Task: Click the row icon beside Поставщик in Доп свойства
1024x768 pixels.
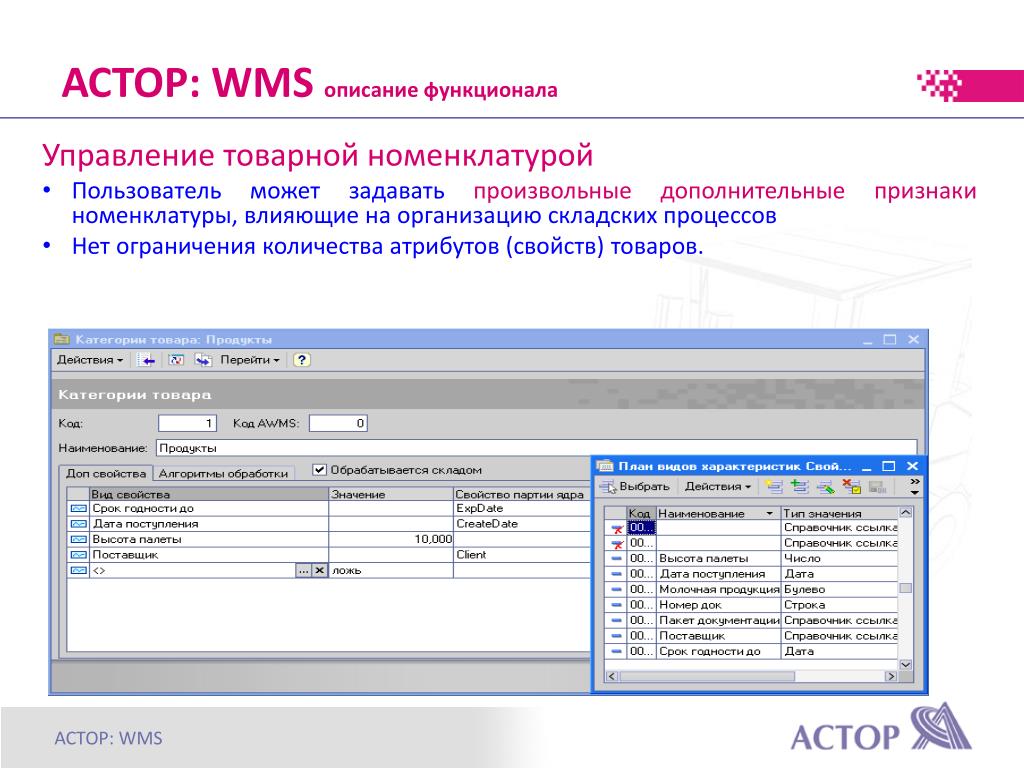Action: pyautogui.click(x=78, y=555)
